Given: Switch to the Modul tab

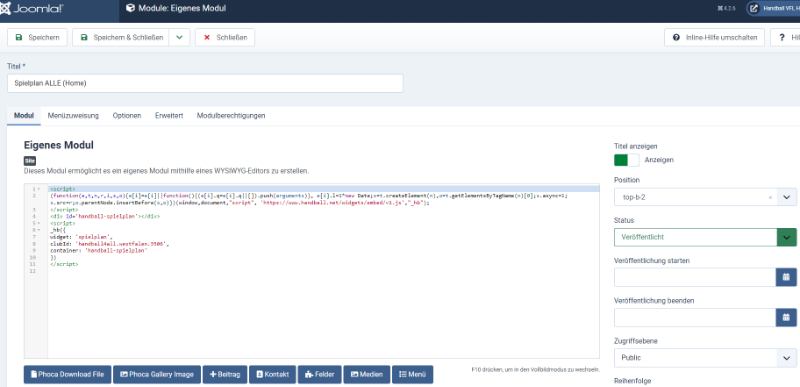Looking at the screenshot, I should pyautogui.click(x=24, y=116).
